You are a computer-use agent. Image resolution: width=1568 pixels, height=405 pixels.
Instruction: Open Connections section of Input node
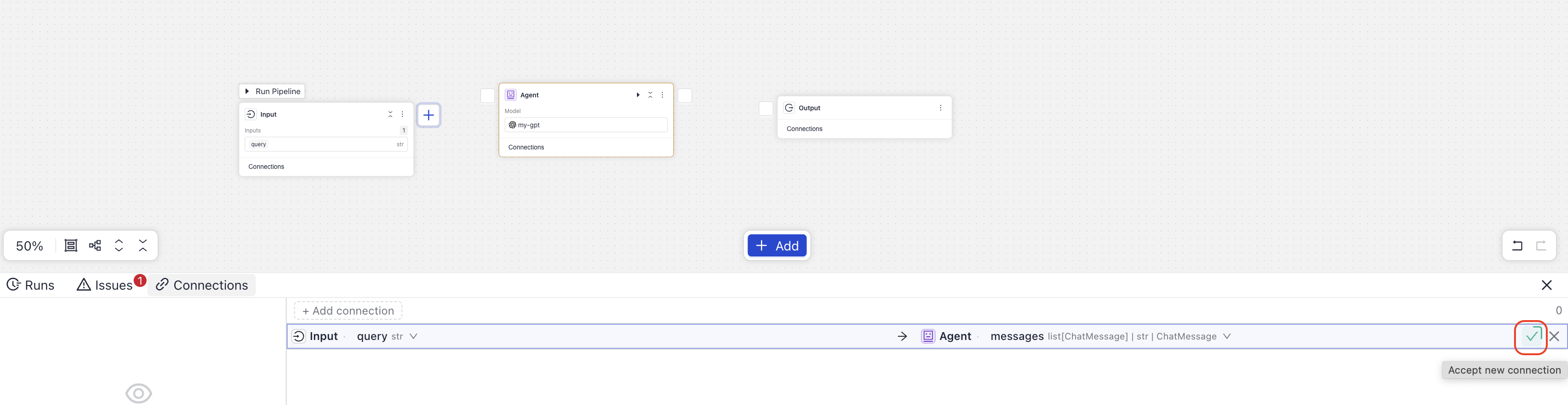click(266, 167)
